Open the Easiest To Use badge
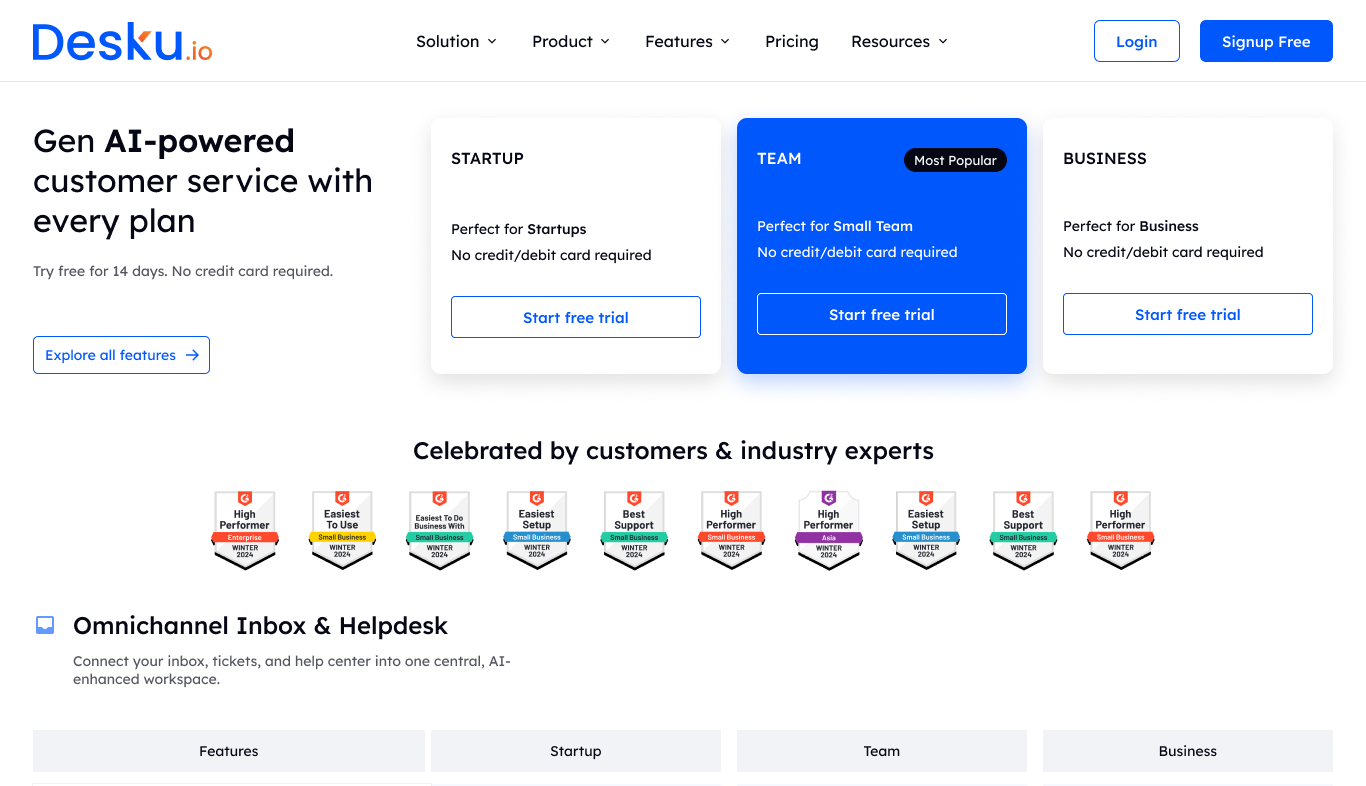 click(342, 530)
